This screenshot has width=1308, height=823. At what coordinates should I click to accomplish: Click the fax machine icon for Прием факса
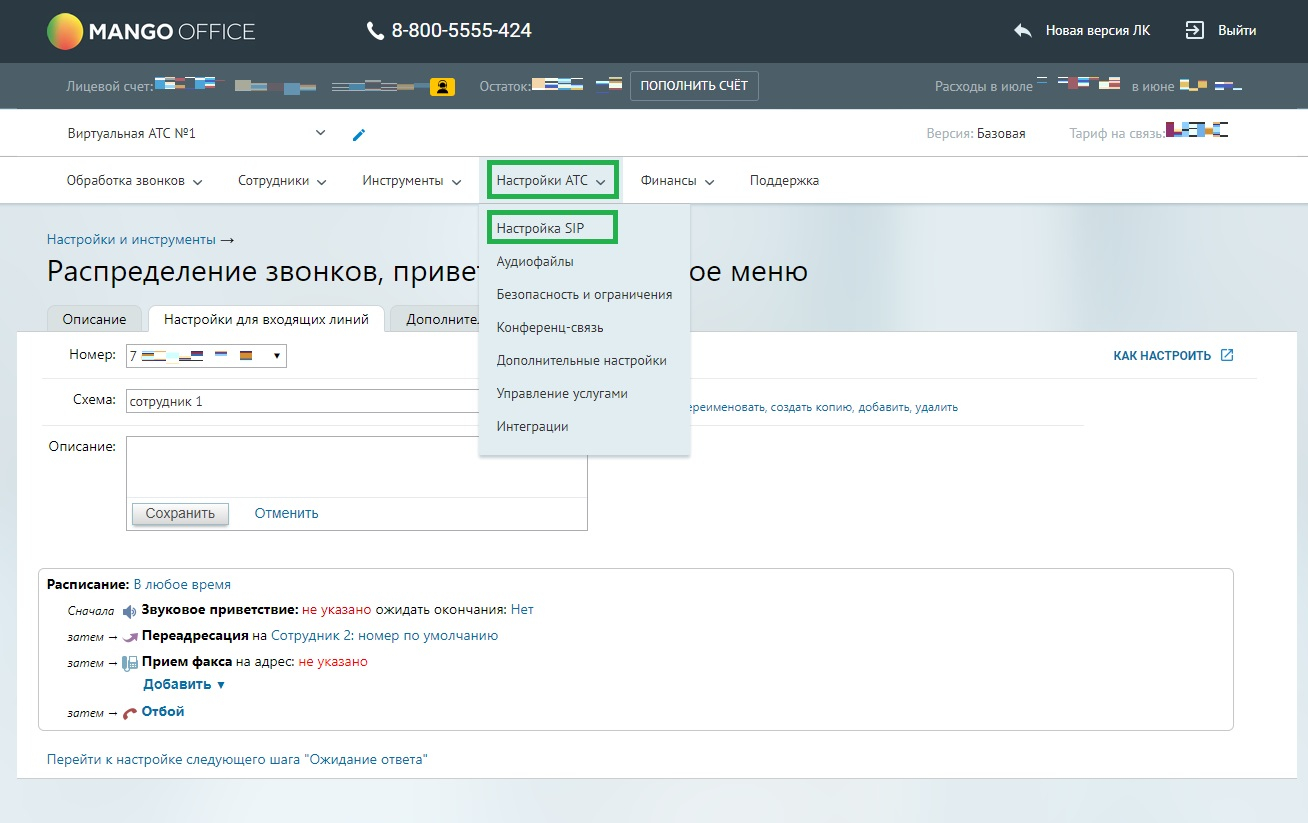click(130, 662)
